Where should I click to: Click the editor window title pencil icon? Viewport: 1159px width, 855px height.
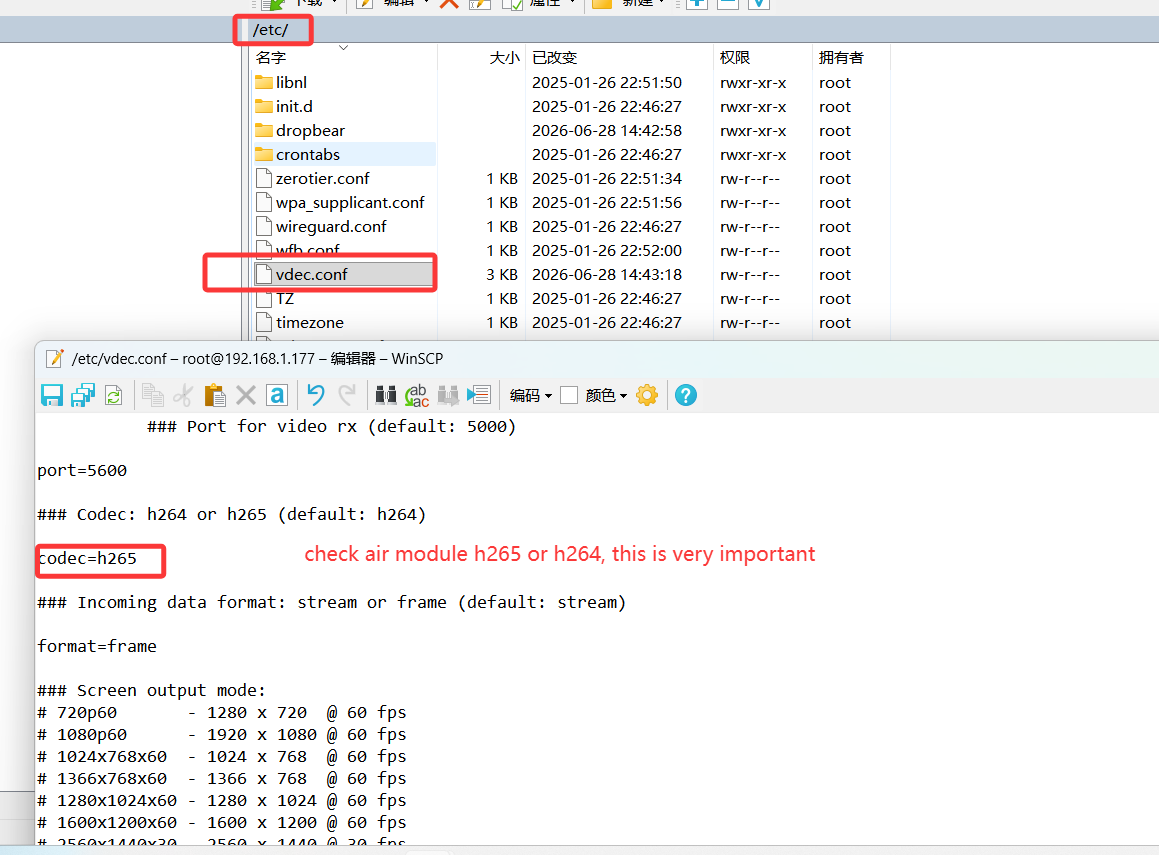(55, 358)
